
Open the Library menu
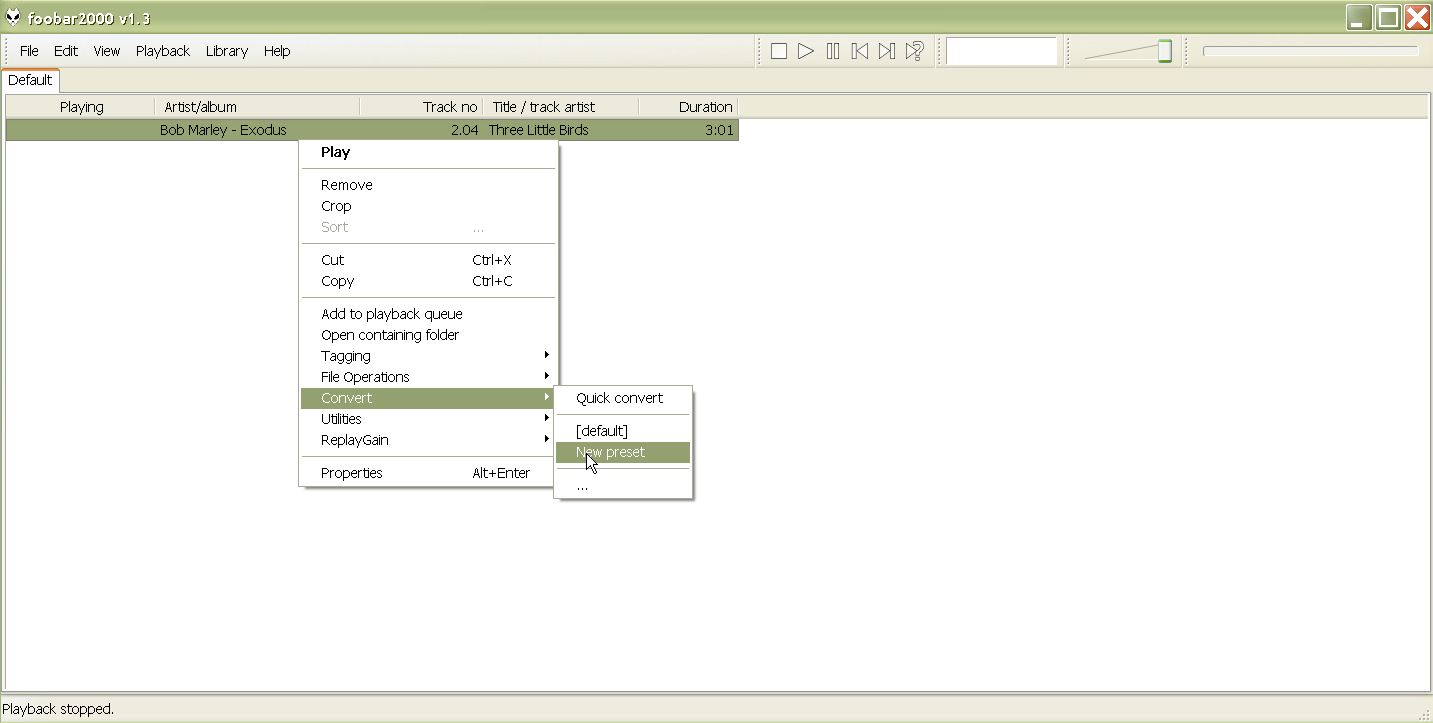[226, 51]
